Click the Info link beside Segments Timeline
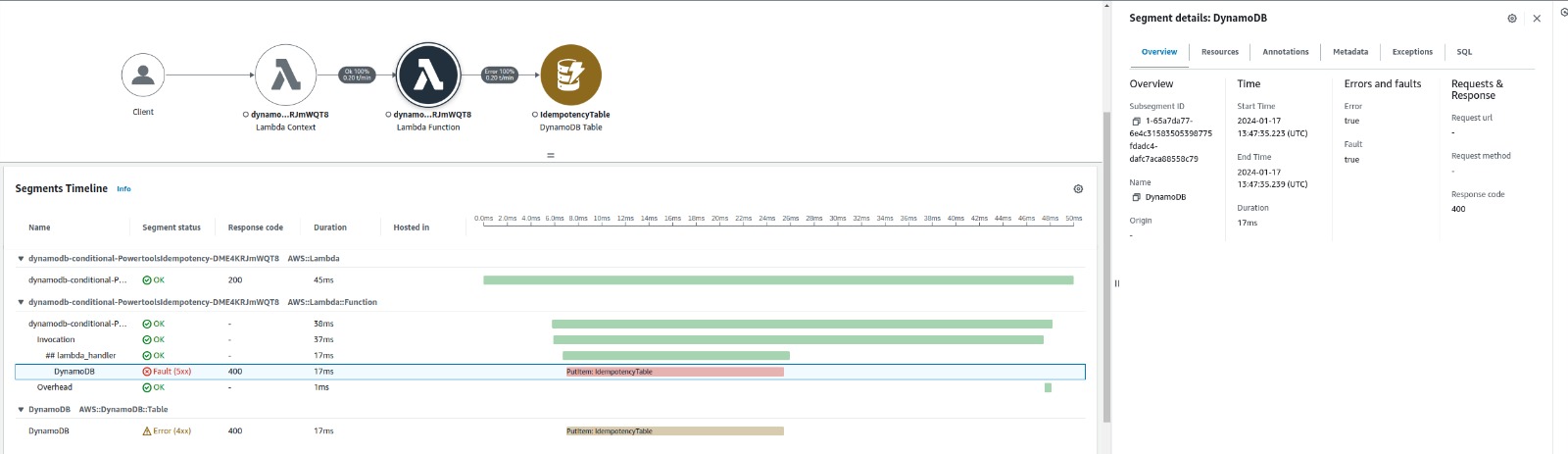The width and height of the screenshot is (1568, 454). tap(123, 189)
